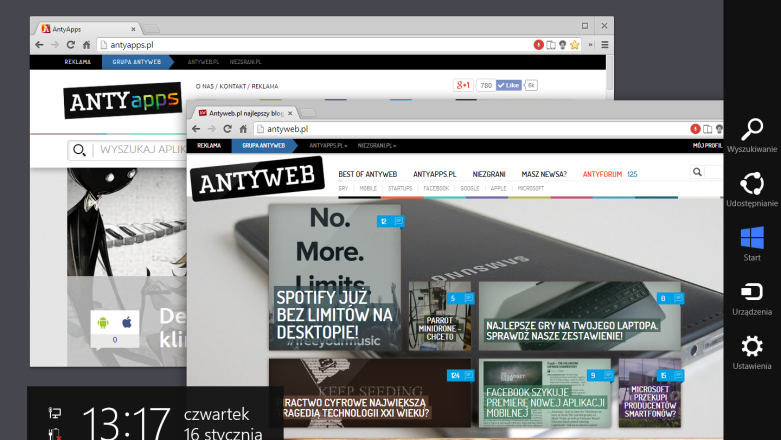Open the MOBILE category link
Image resolution: width=781 pixels, height=440 pixels.
click(x=368, y=188)
